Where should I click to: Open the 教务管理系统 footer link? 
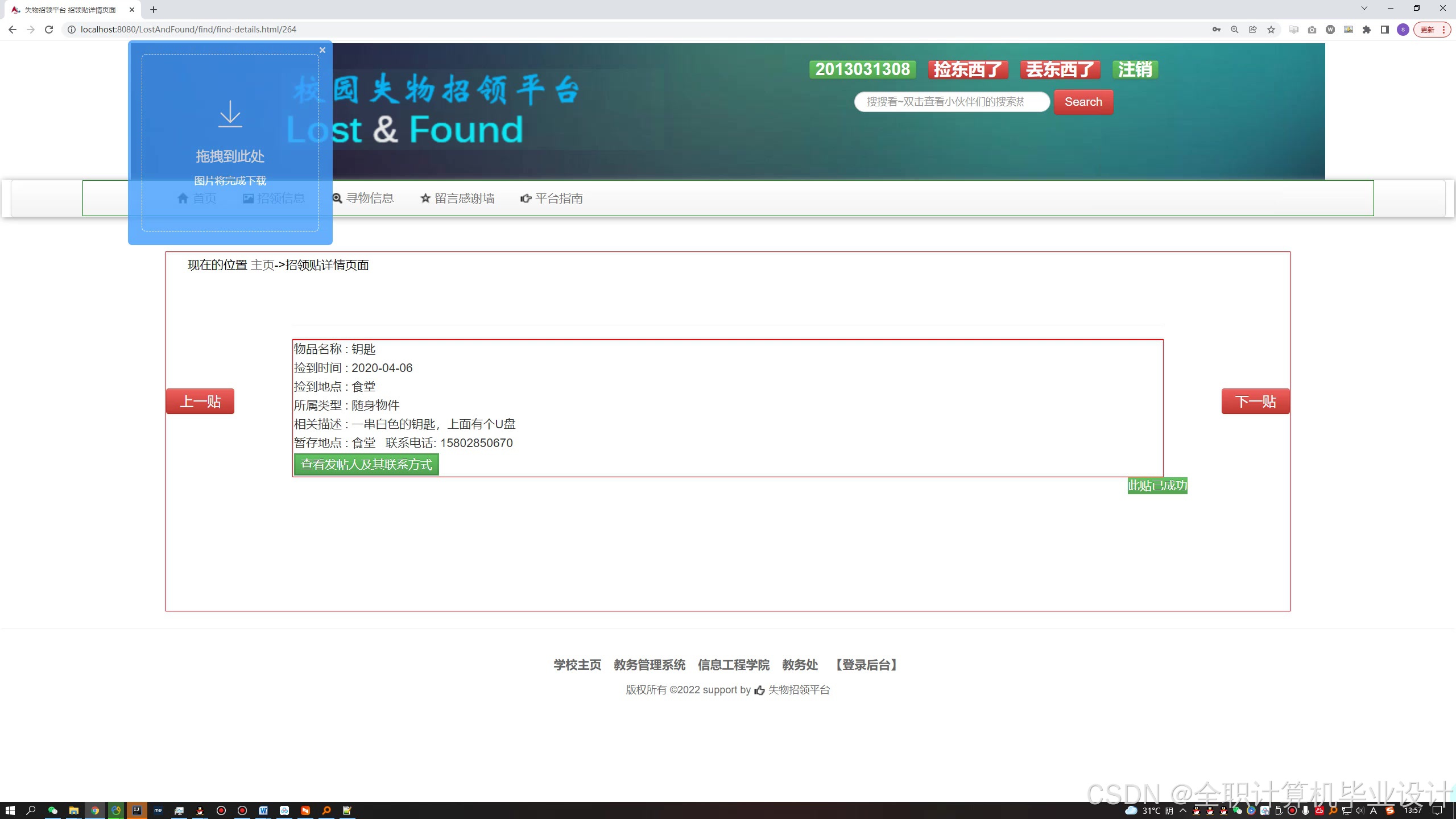click(650, 665)
